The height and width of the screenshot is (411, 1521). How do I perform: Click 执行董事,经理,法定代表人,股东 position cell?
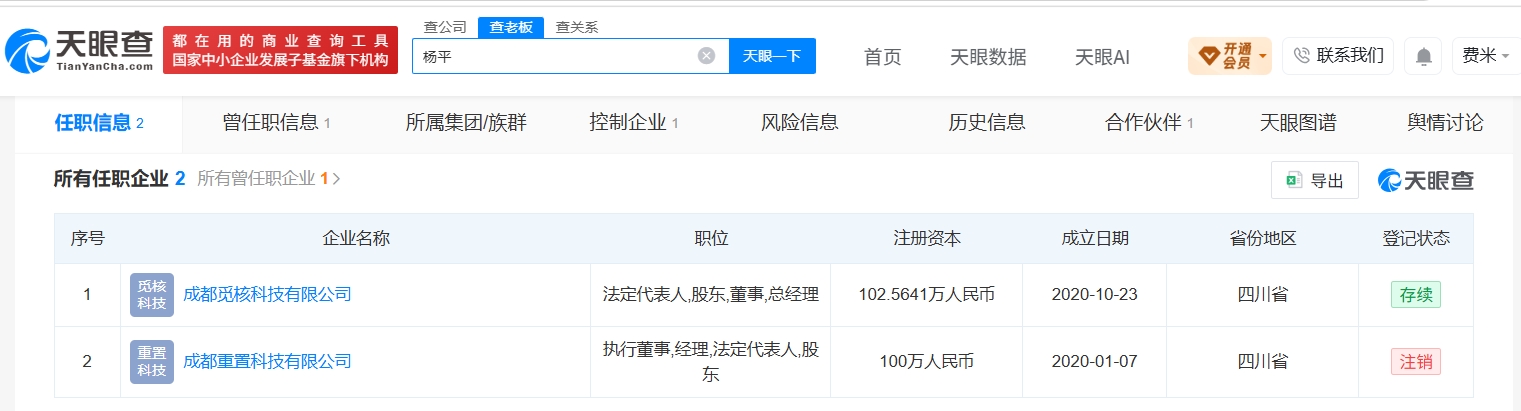(x=711, y=361)
